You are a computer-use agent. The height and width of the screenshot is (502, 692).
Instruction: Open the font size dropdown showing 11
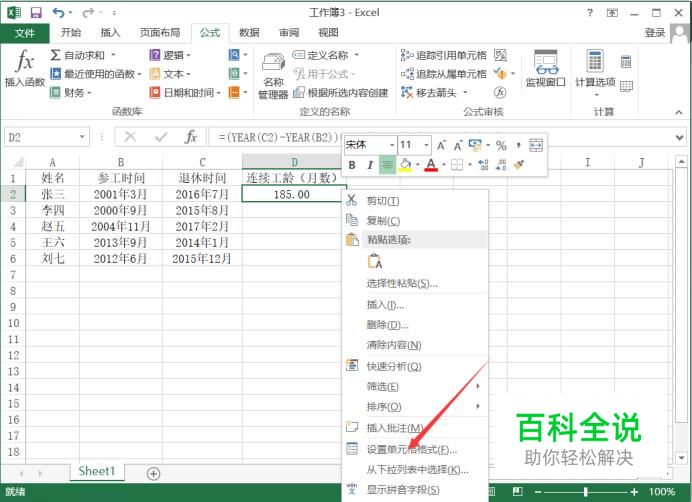pos(426,145)
